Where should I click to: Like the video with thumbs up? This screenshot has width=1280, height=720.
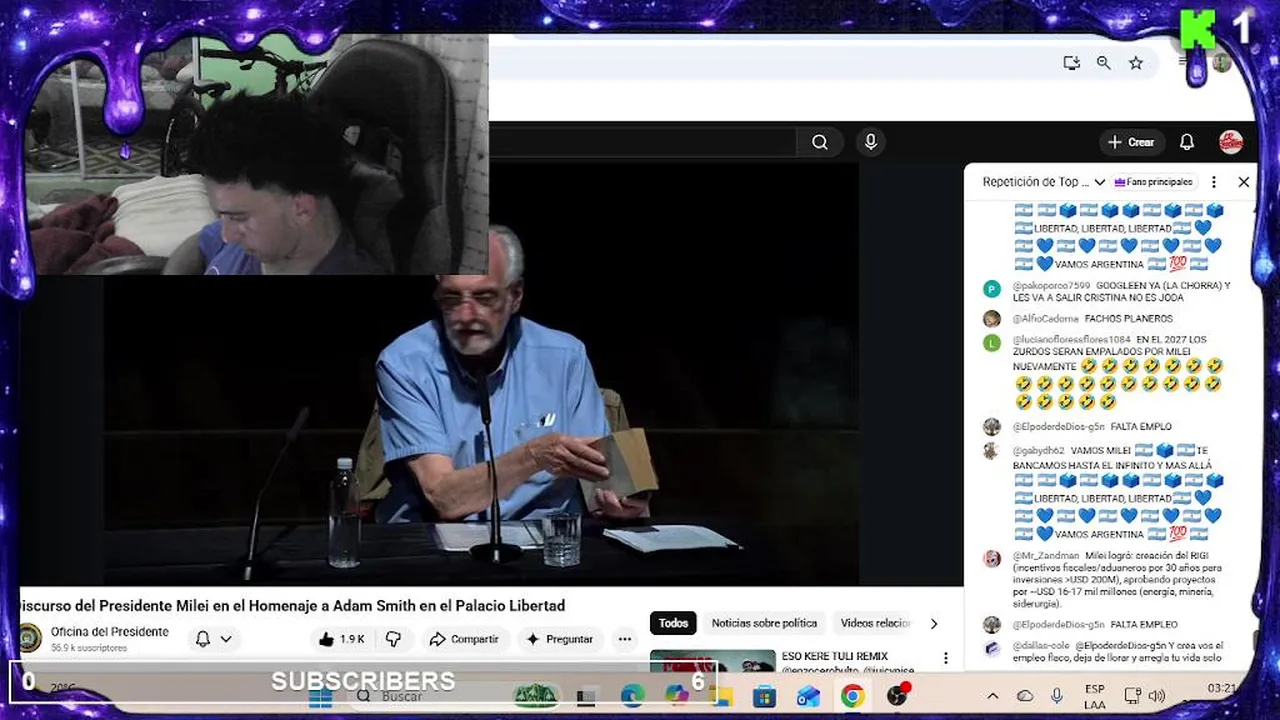342,639
